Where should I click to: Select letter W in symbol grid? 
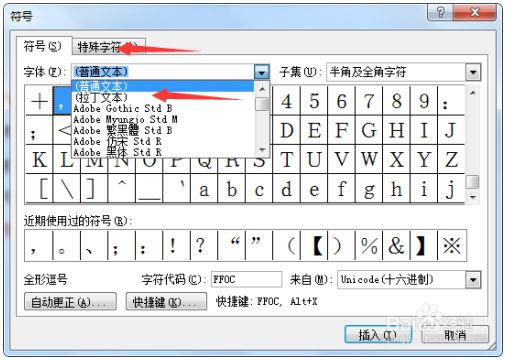point(369,159)
